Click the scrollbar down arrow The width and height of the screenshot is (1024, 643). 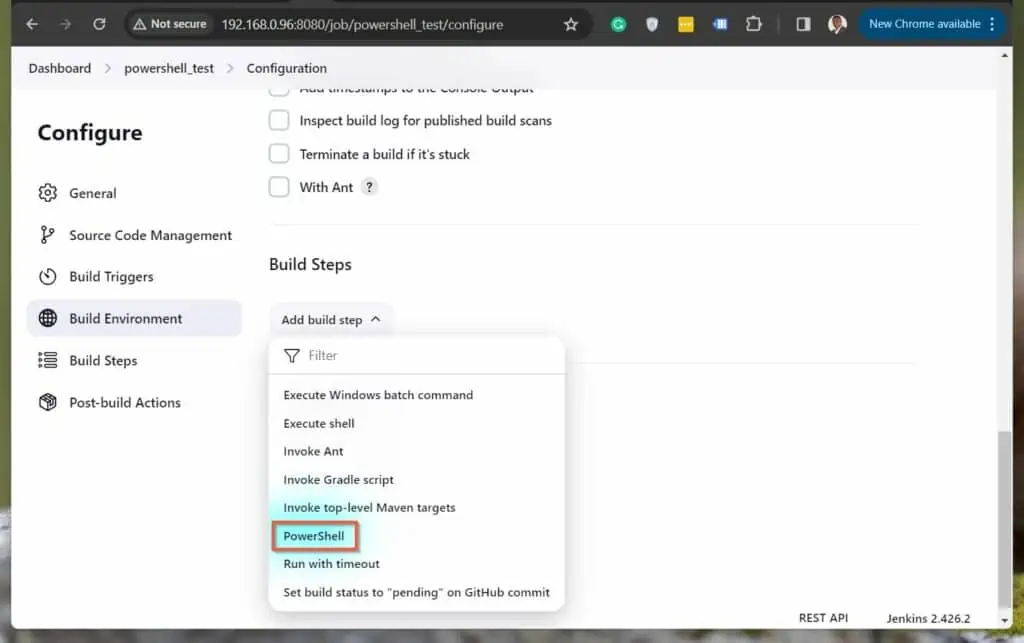tap(1004, 620)
